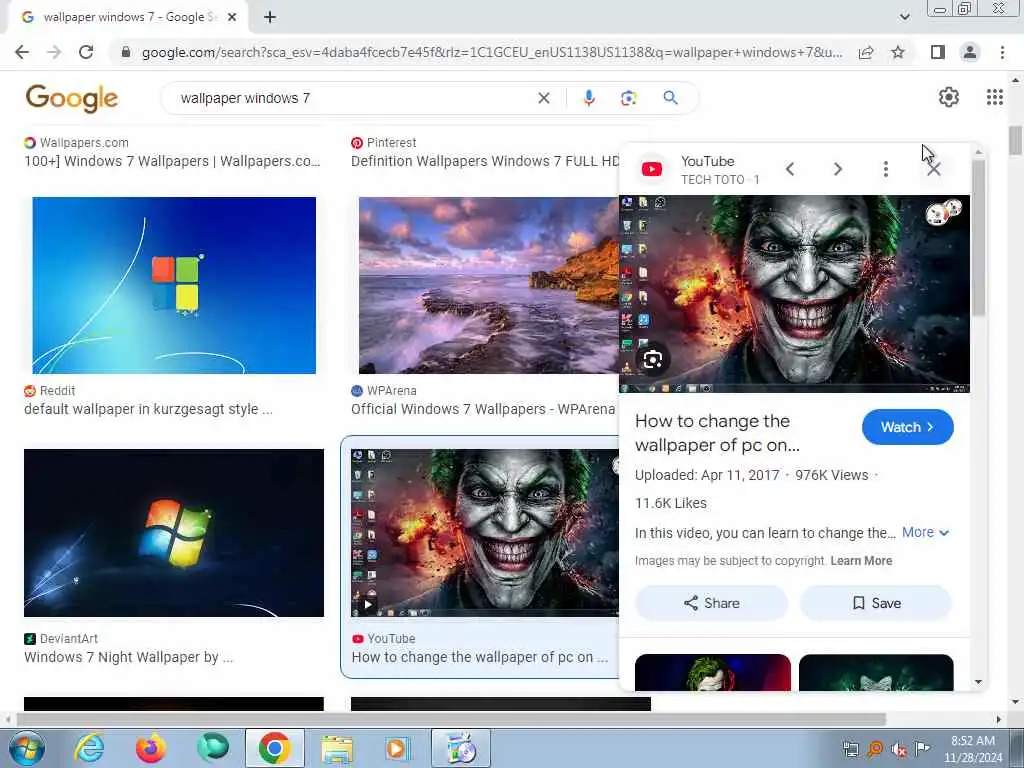1024x768 pixels.
Task: Open the Windows 7 Night wallpaper thumbnail
Action: coord(174,532)
